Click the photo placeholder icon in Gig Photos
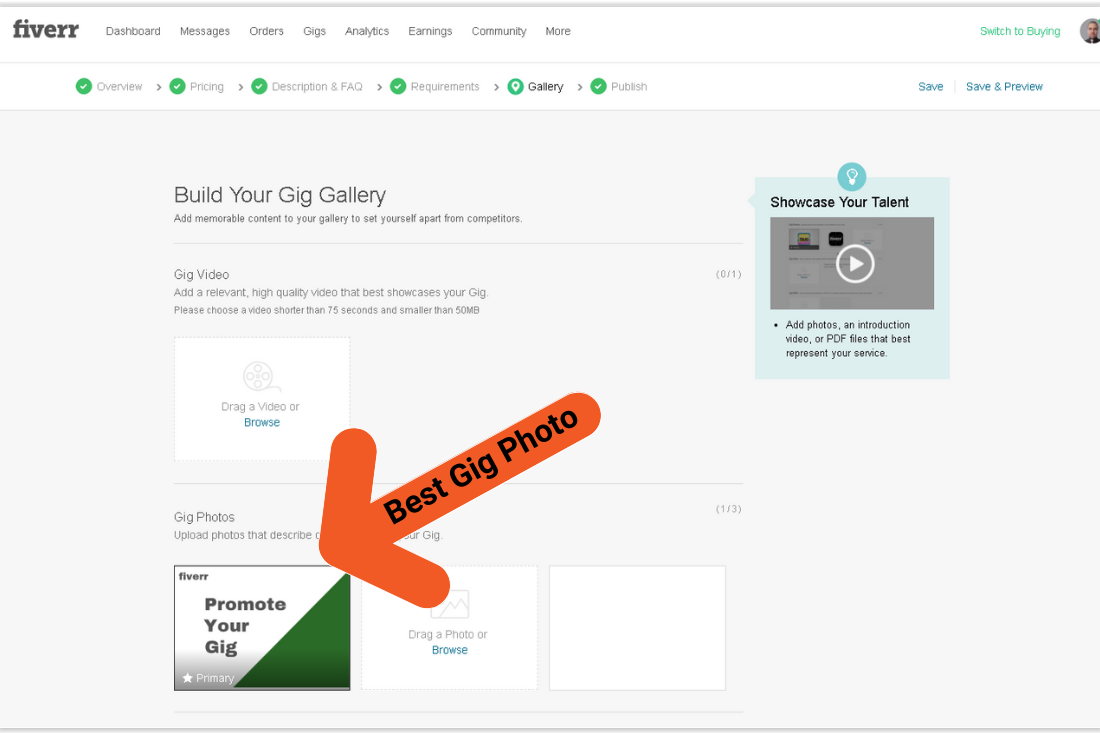This screenshot has width=1100, height=733. (x=449, y=605)
